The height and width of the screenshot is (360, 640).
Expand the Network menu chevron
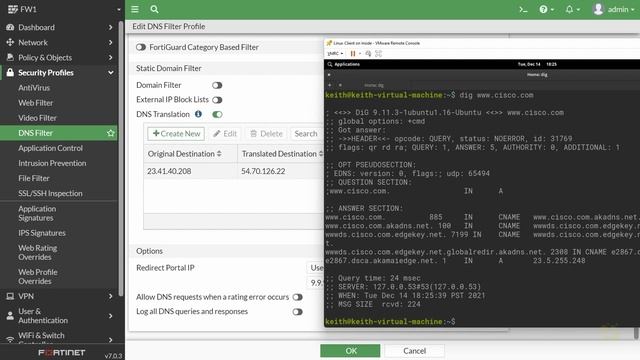111,42
